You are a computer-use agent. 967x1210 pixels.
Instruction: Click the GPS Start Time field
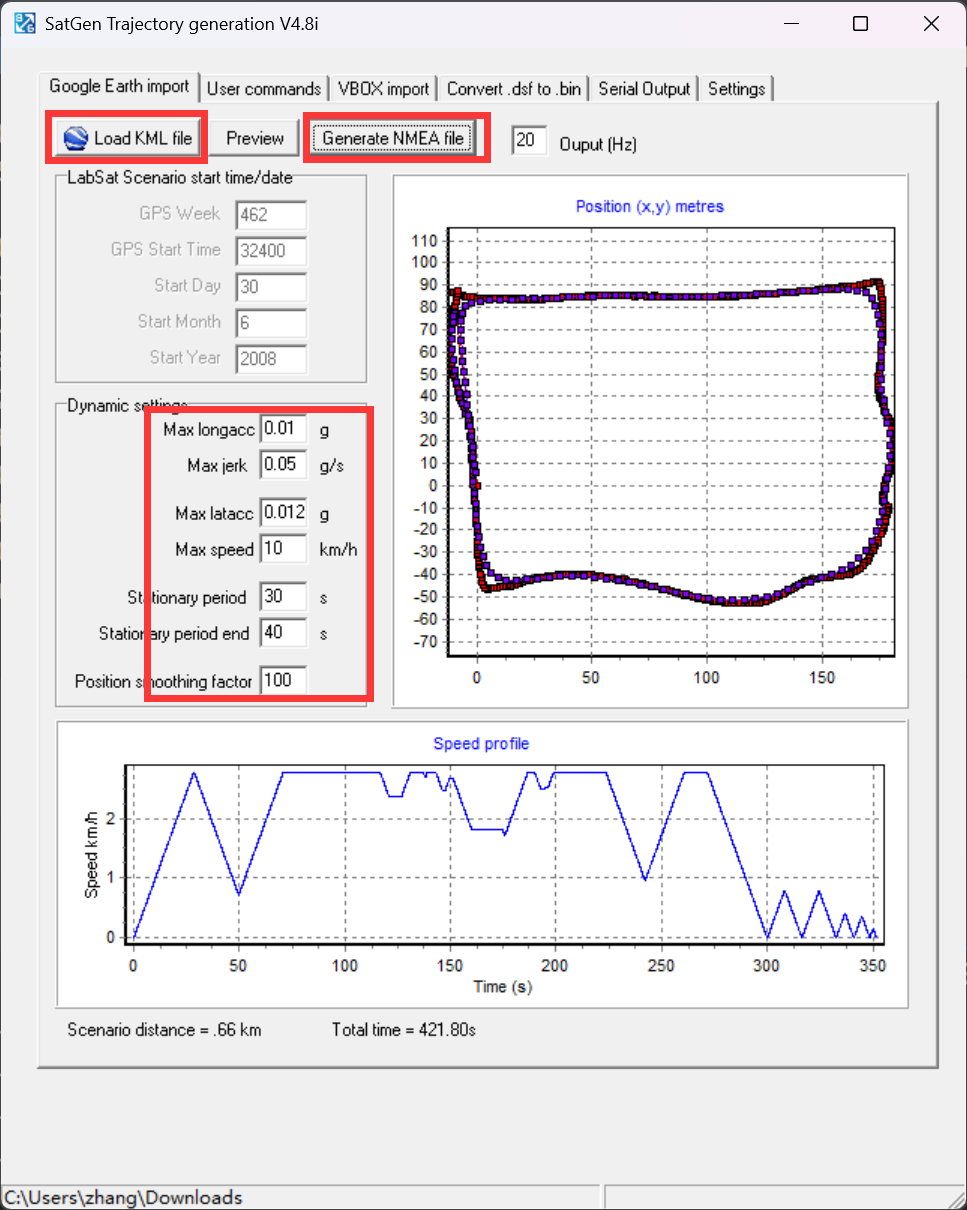click(x=271, y=250)
